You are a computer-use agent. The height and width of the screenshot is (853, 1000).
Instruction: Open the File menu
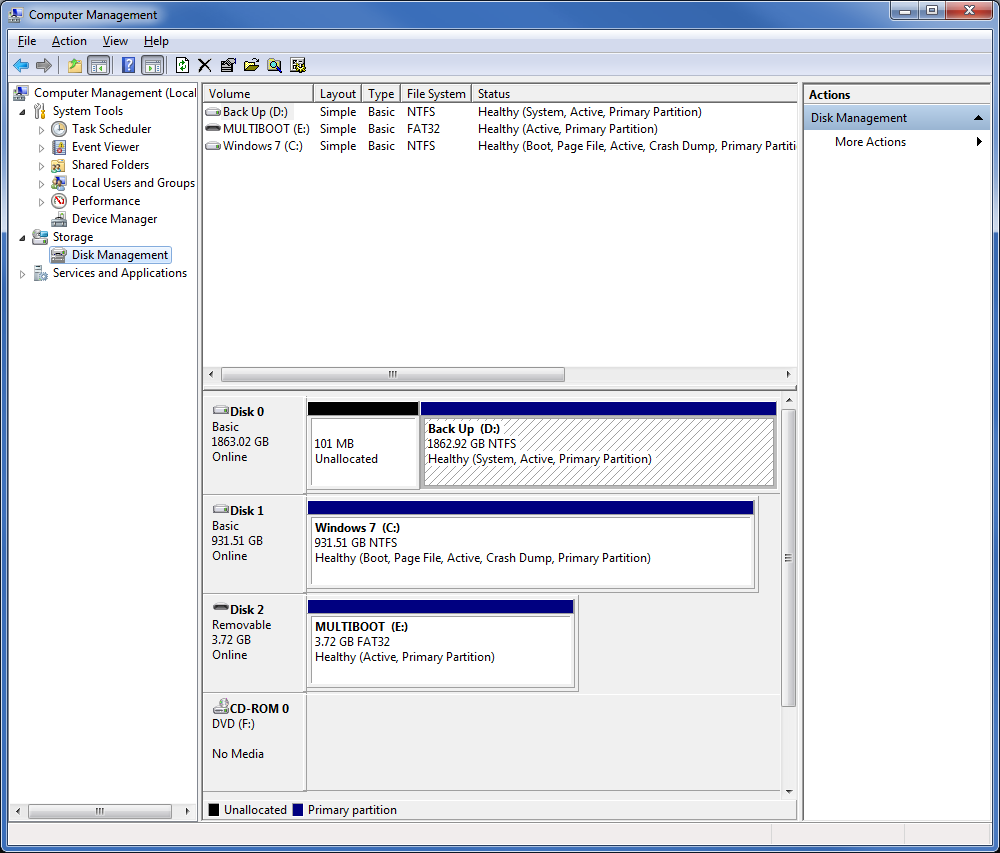click(x=27, y=41)
